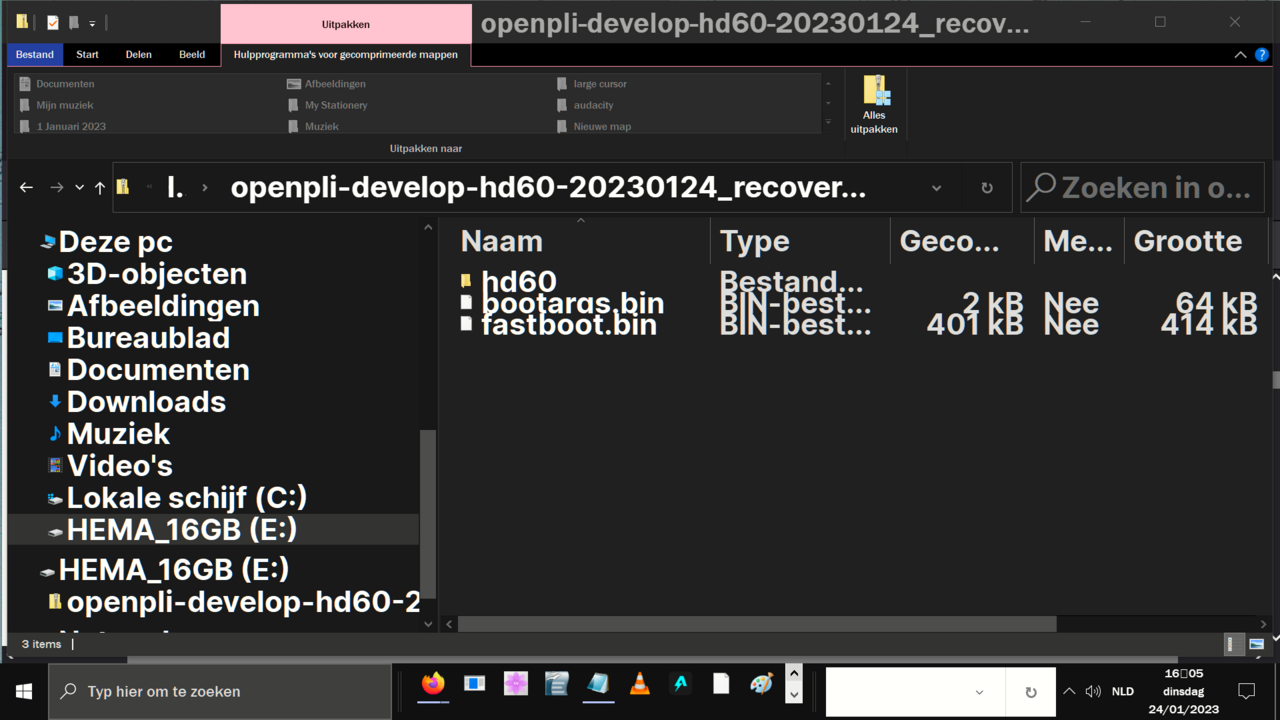This screenshot has width=1280, height=720.
Task: Open the address bar history dropdown
Action: point(936,187)
